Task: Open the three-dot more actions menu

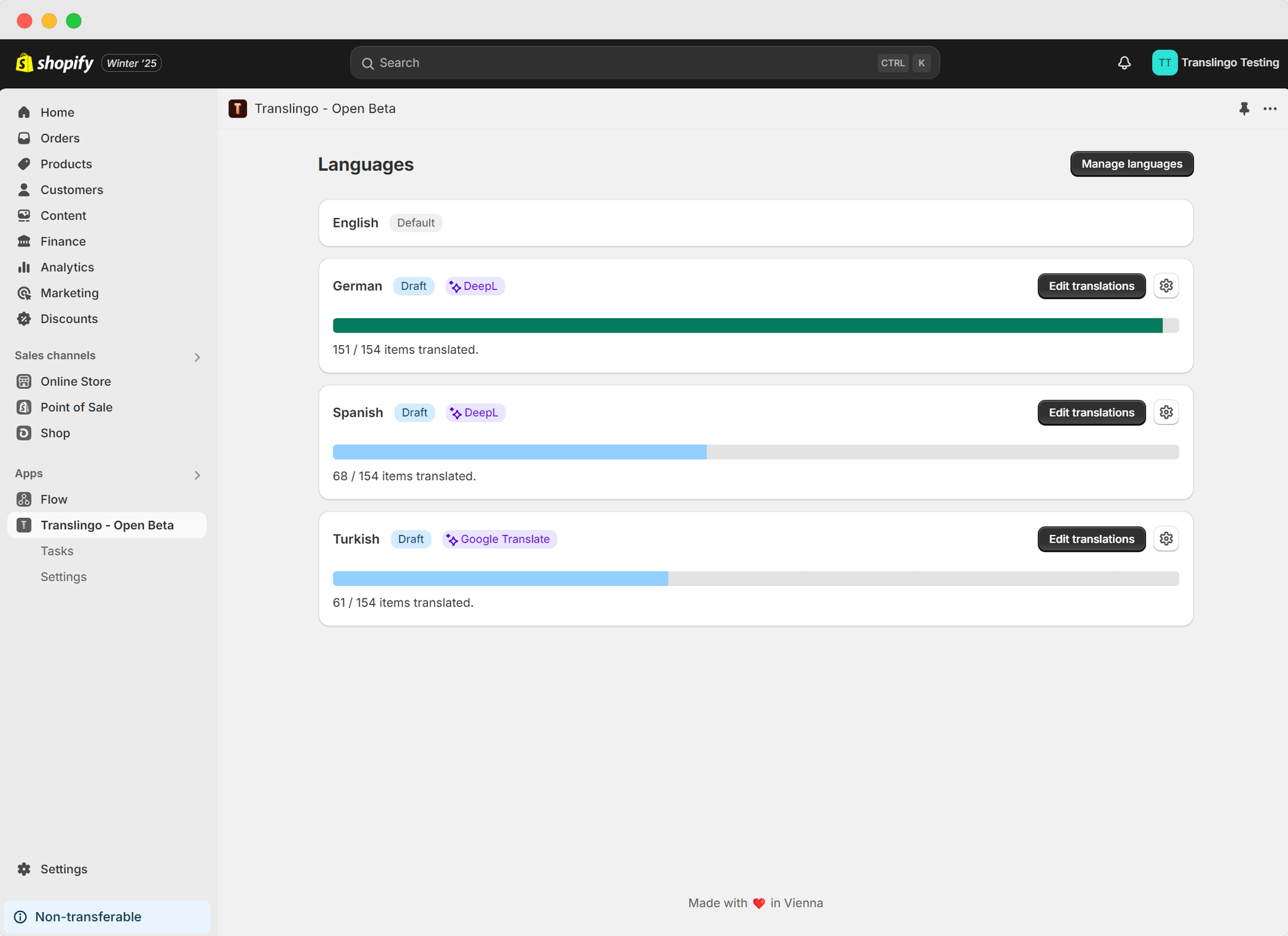Action: (x=1270, y=109)
